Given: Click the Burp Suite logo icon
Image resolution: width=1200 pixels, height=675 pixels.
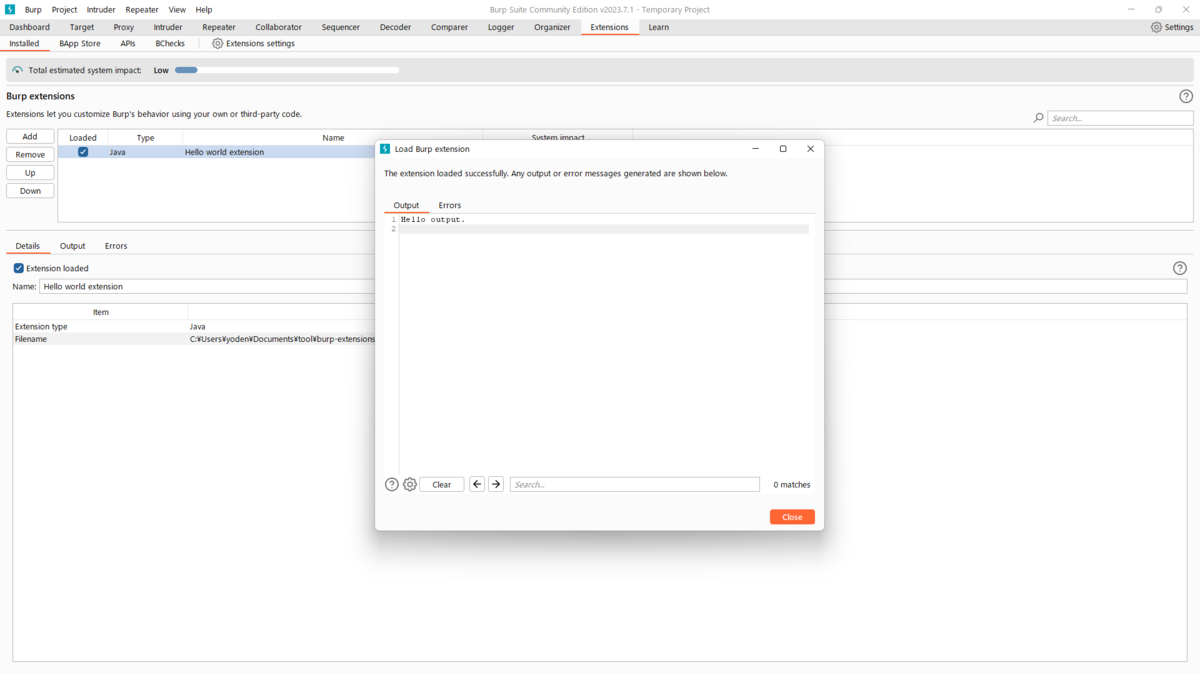Looking at the screenshot, I should coord(10,9).
